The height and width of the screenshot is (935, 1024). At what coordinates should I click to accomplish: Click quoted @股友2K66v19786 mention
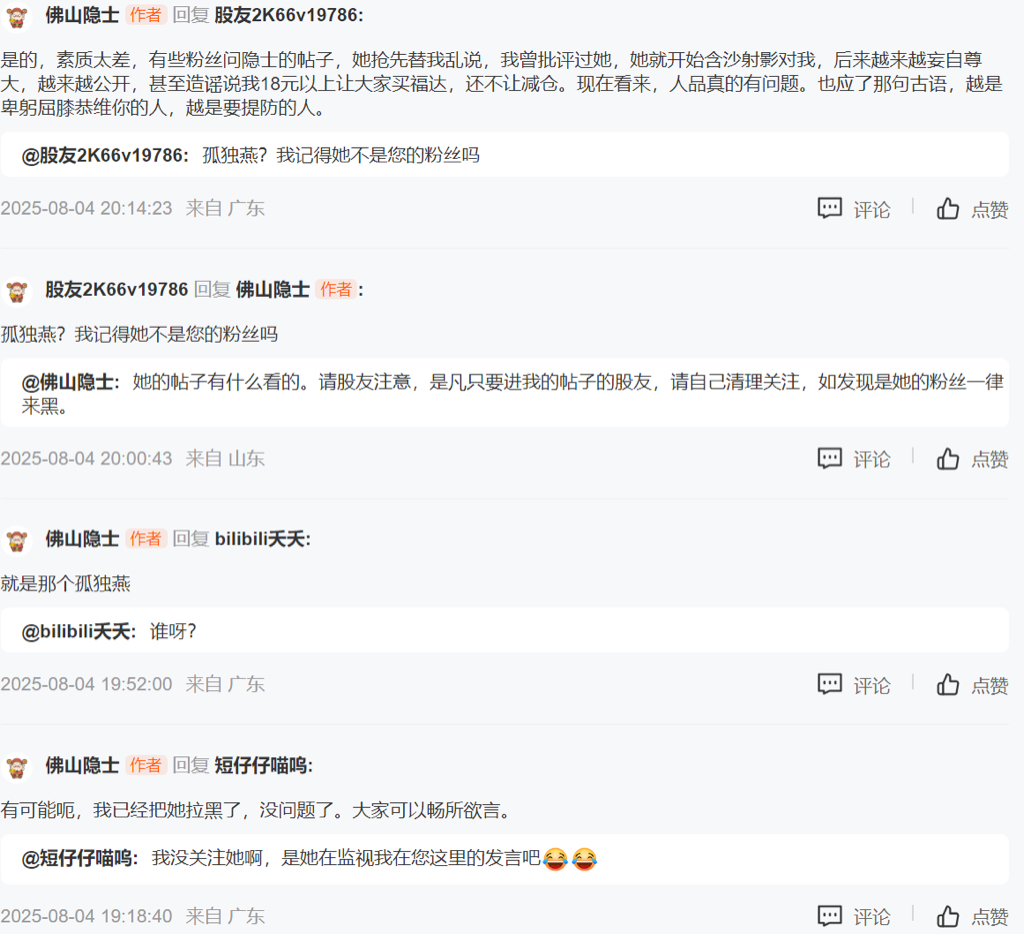pos(104,155)
